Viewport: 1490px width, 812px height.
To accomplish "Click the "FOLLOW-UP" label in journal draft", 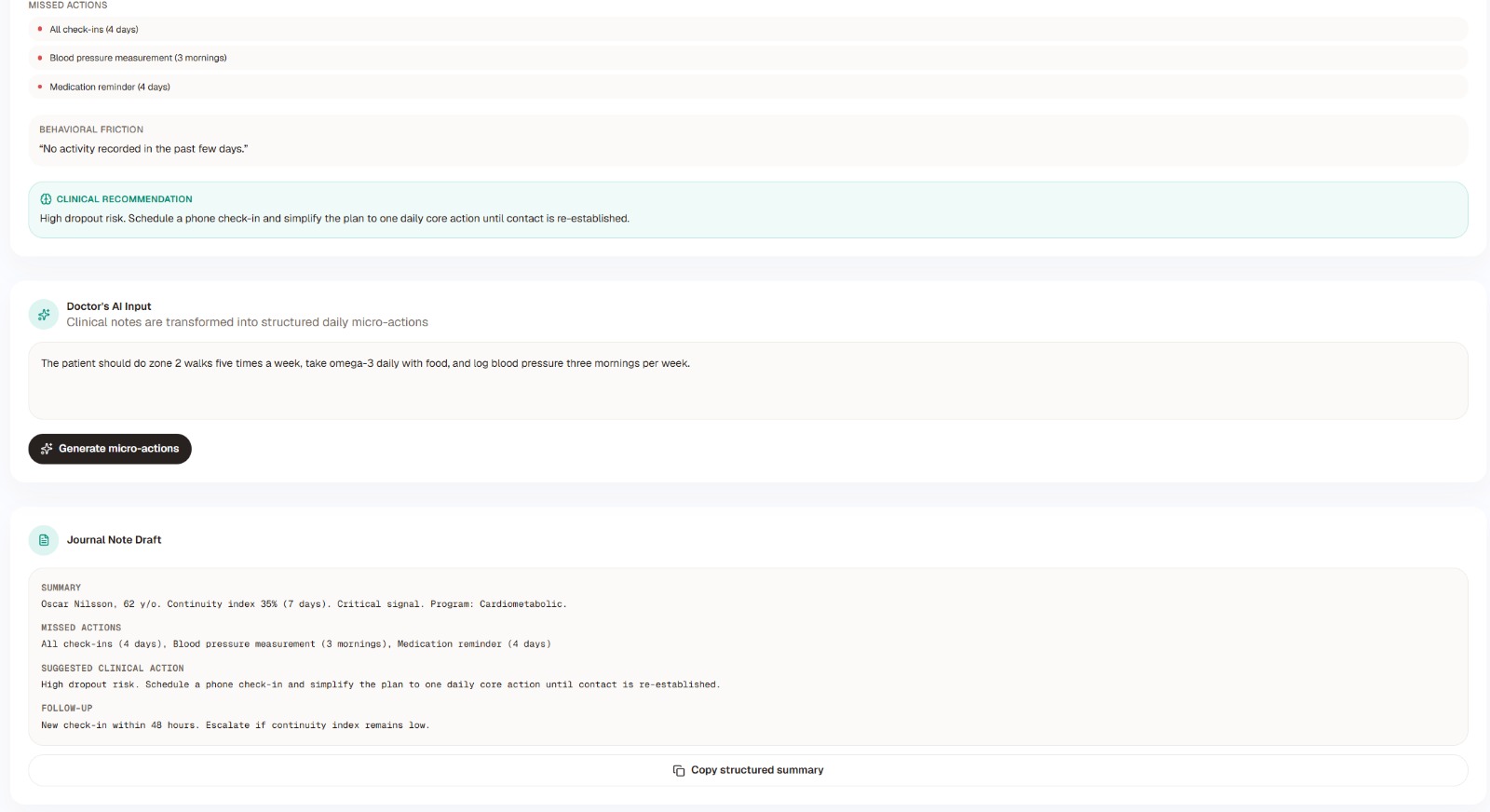I will coord(67,709).
